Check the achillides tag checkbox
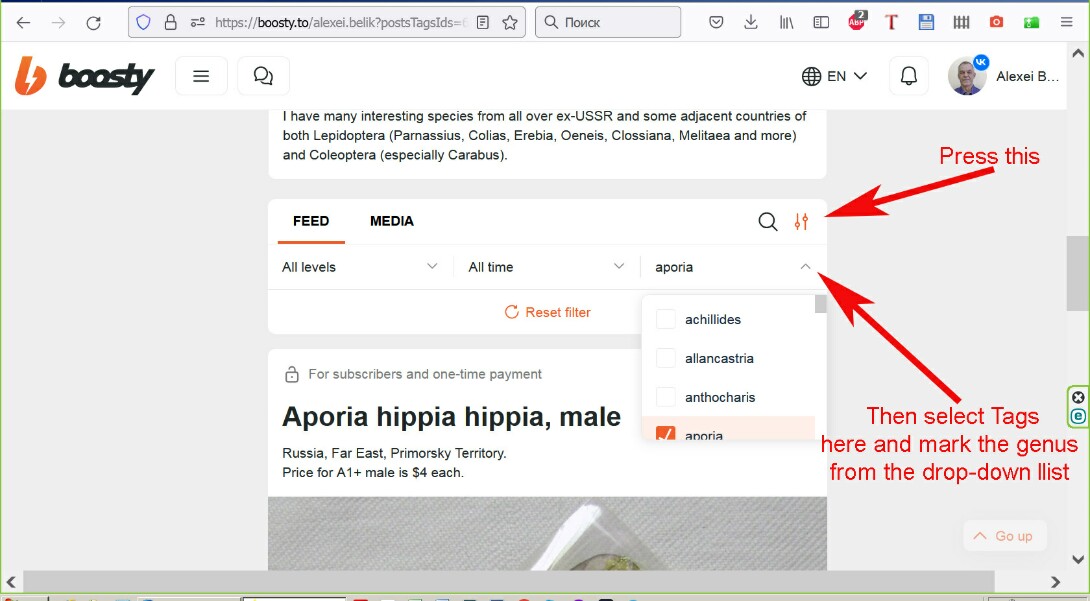 tap(666, 320)
